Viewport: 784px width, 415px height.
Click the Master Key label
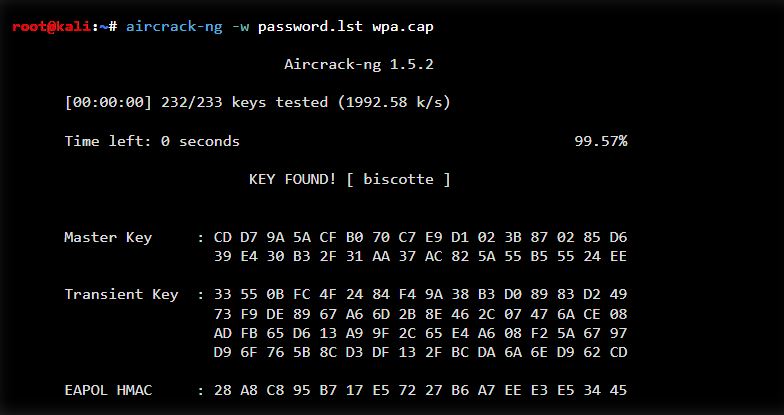click(x=108, y=237)
